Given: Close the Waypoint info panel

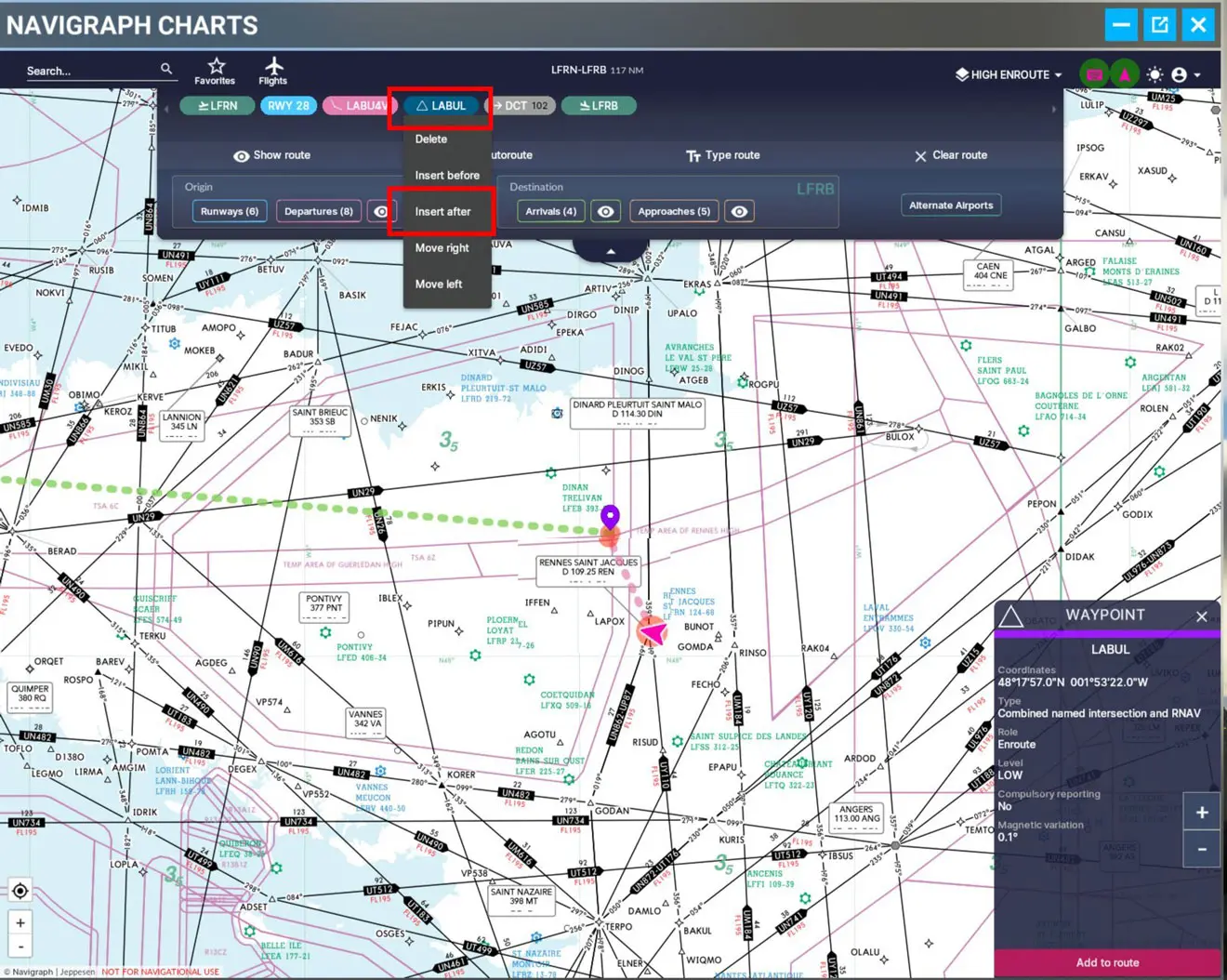Looking at the screenshot, I should [1201, 616].
